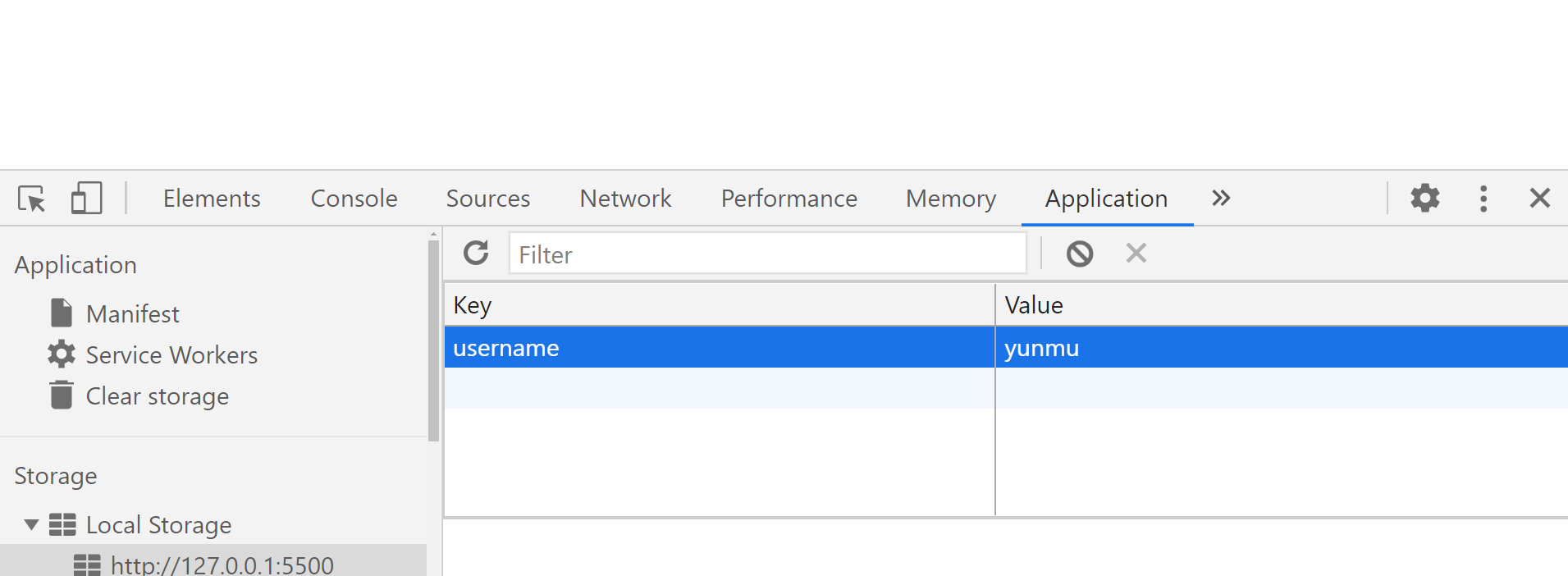The width and height of the screenshot is (1568, 576).
Task: Select the http://127.0.0.1:5500 origin
Action: point(222,565)
